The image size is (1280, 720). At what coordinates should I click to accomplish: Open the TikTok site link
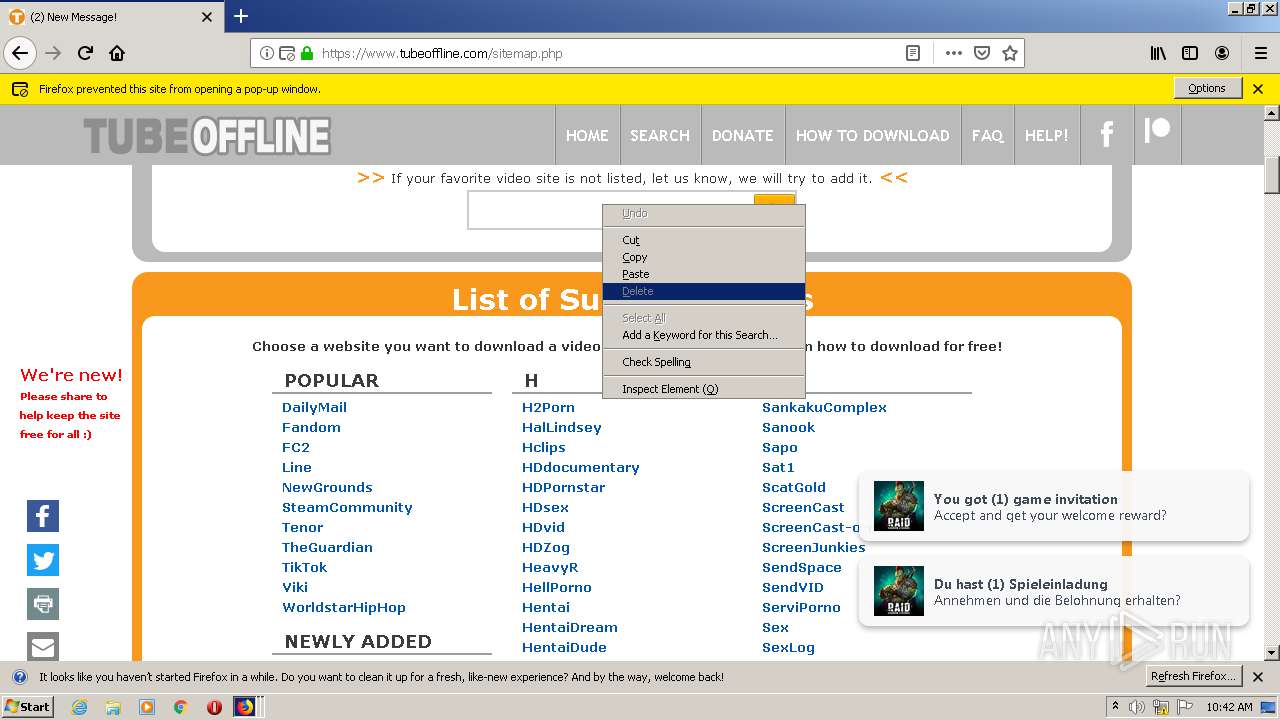(304, 567)
